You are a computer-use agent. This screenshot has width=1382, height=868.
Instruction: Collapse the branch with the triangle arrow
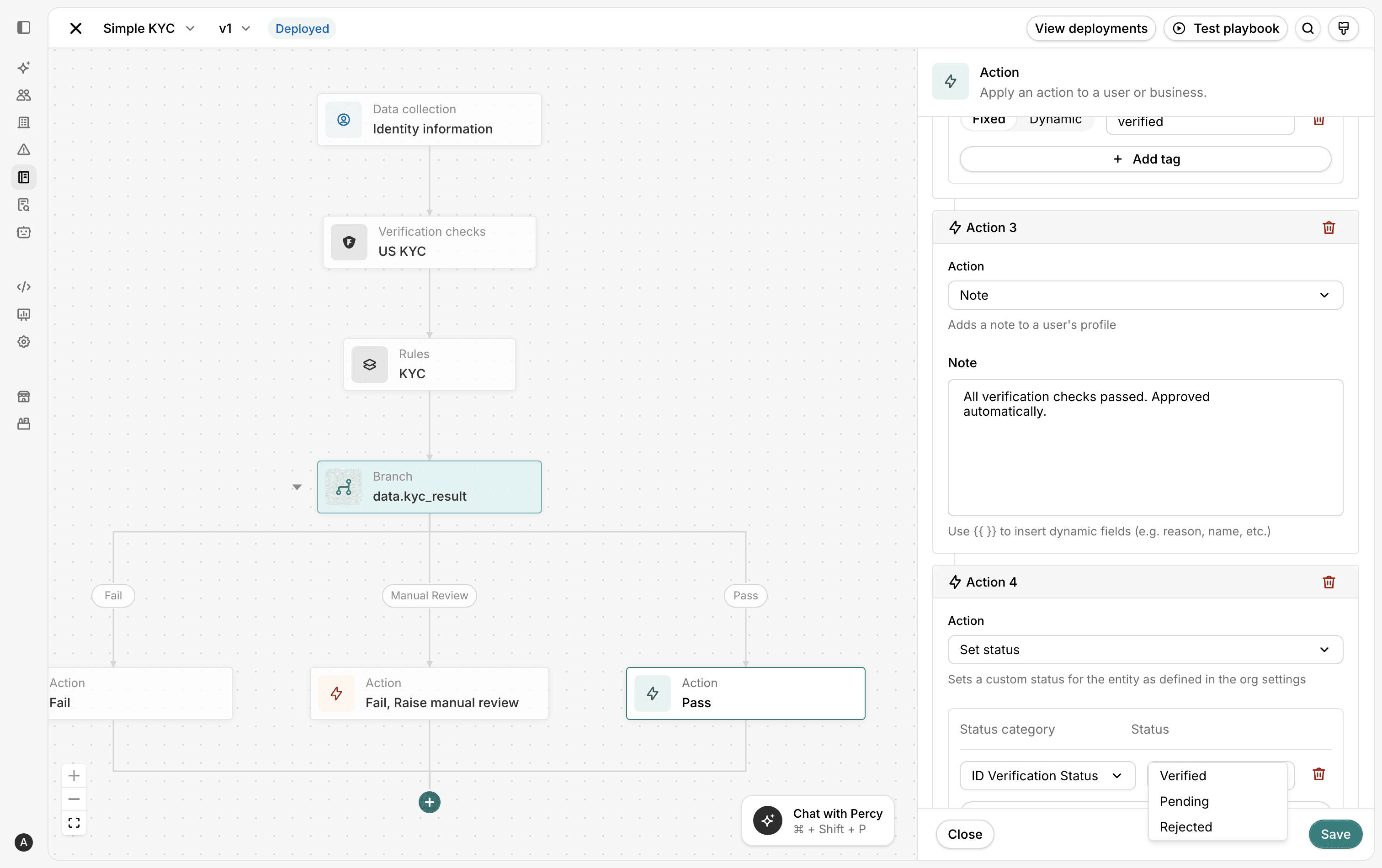[297, 487]
